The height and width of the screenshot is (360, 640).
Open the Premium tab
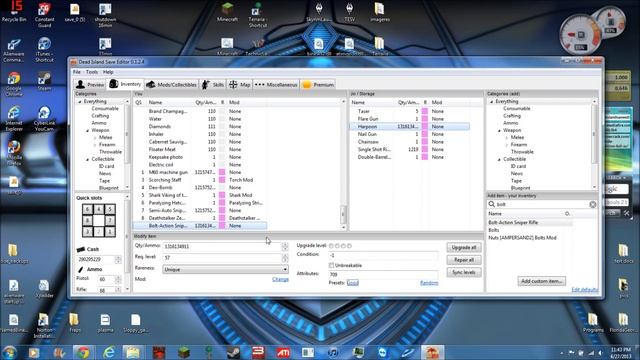318,84
